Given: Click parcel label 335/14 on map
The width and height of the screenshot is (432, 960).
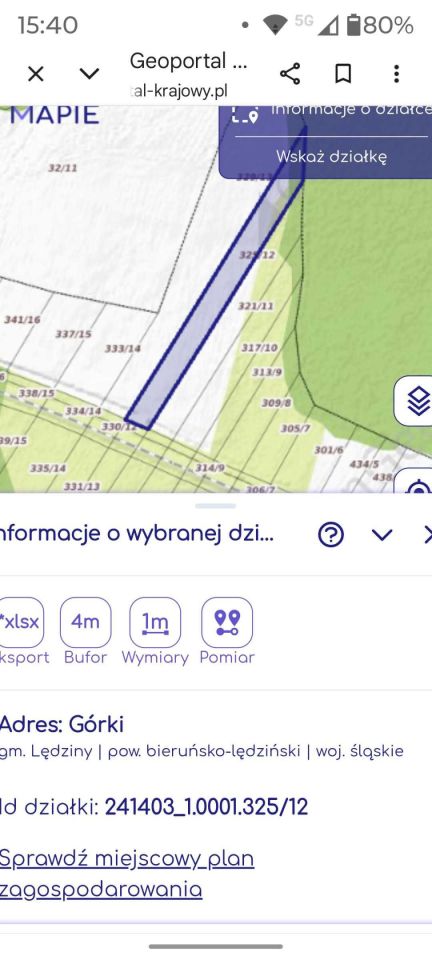Looking at the screenshot, I should pyautogui.click(x=48, y=468).
